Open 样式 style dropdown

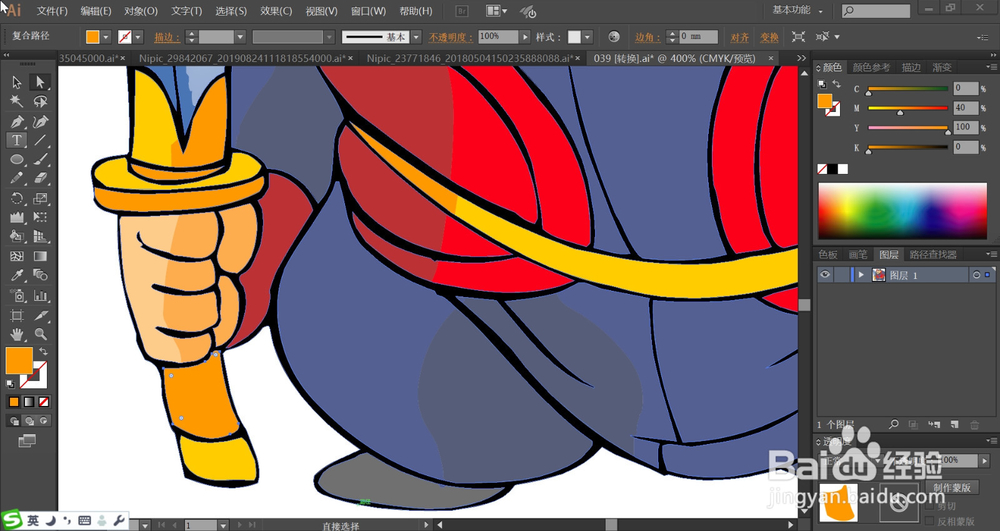point(587,37)
